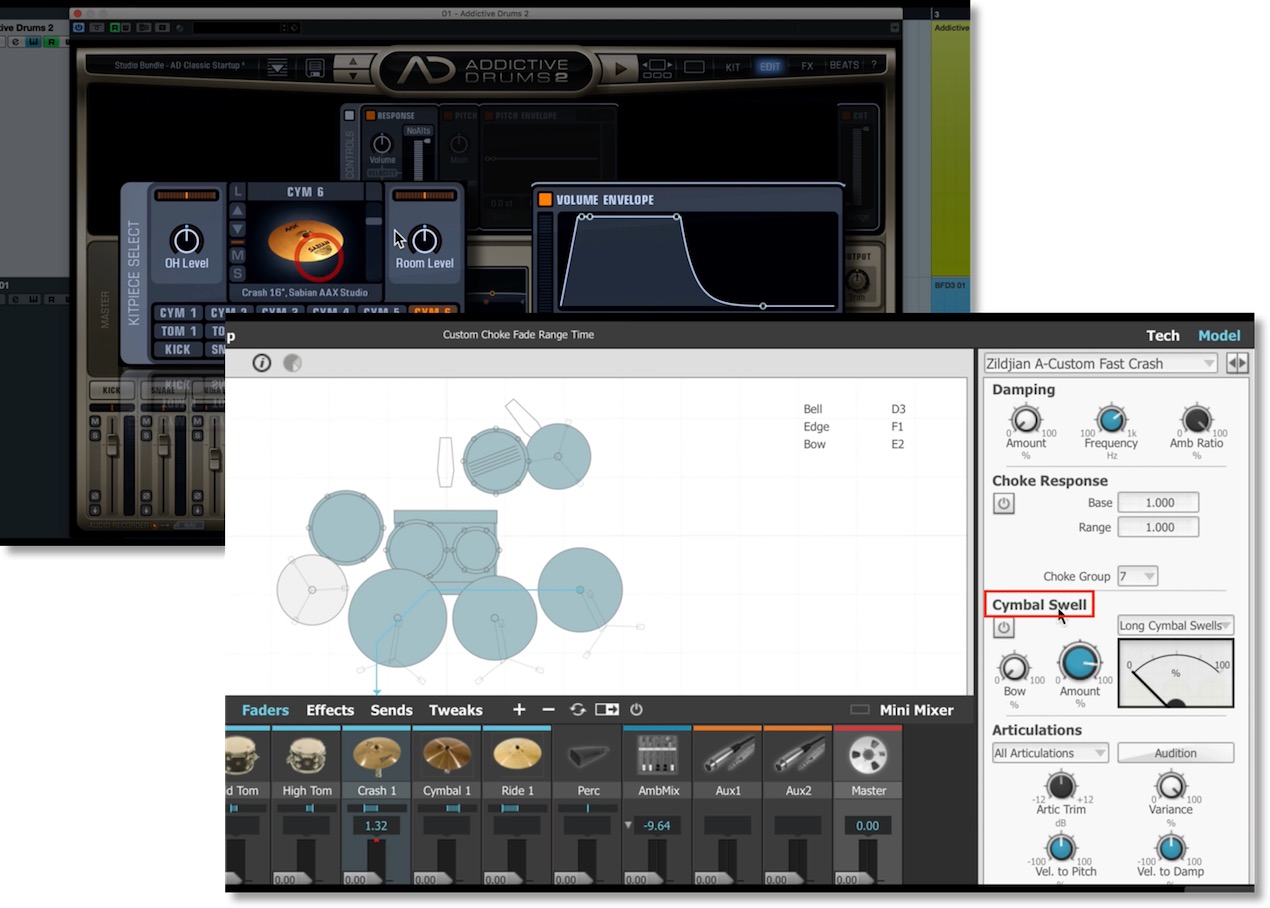Select the Master tape reel channel icon
Viewport: 1270px width, 908px height.
click(x=868, y=757)
